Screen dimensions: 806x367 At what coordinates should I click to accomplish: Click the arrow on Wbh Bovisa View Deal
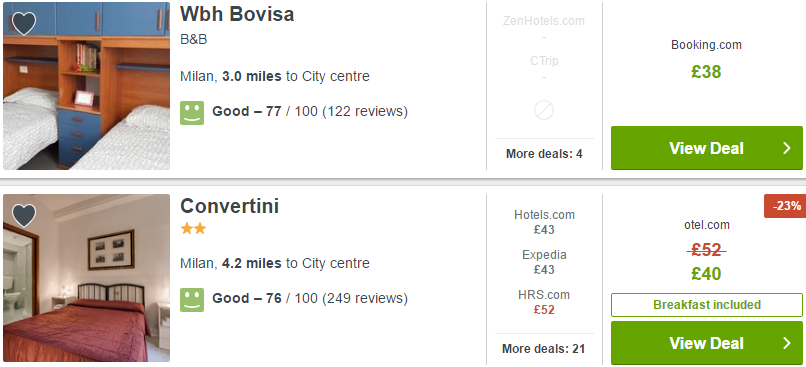[786, 148]
